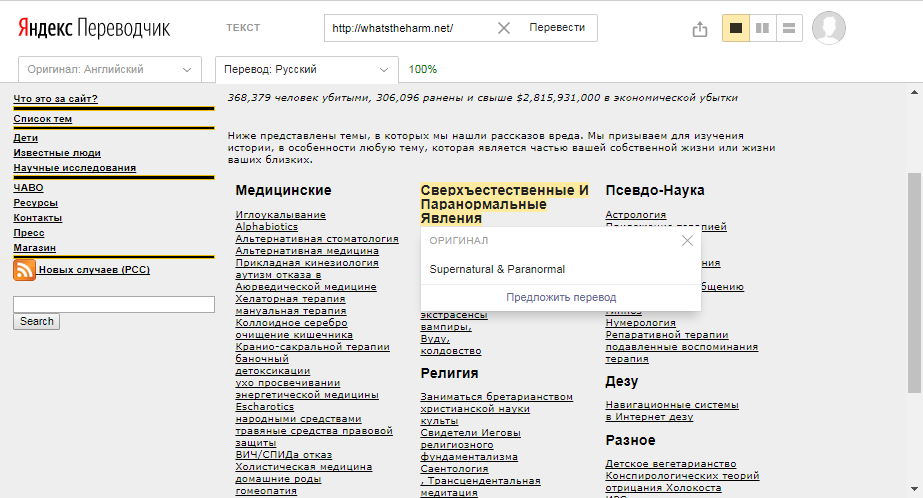The width and height of the screenshot is (923, 498).
Task: Open the Нумерология link
Action: (640, 323)
